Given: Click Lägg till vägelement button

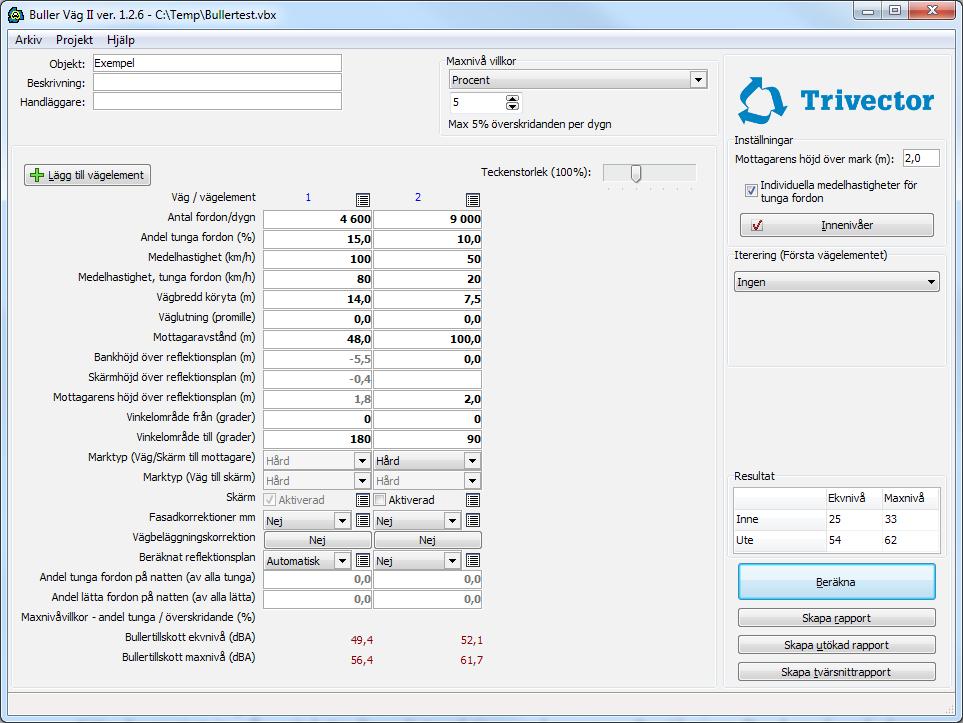Looking at the screenshot, I should (87, 175).
